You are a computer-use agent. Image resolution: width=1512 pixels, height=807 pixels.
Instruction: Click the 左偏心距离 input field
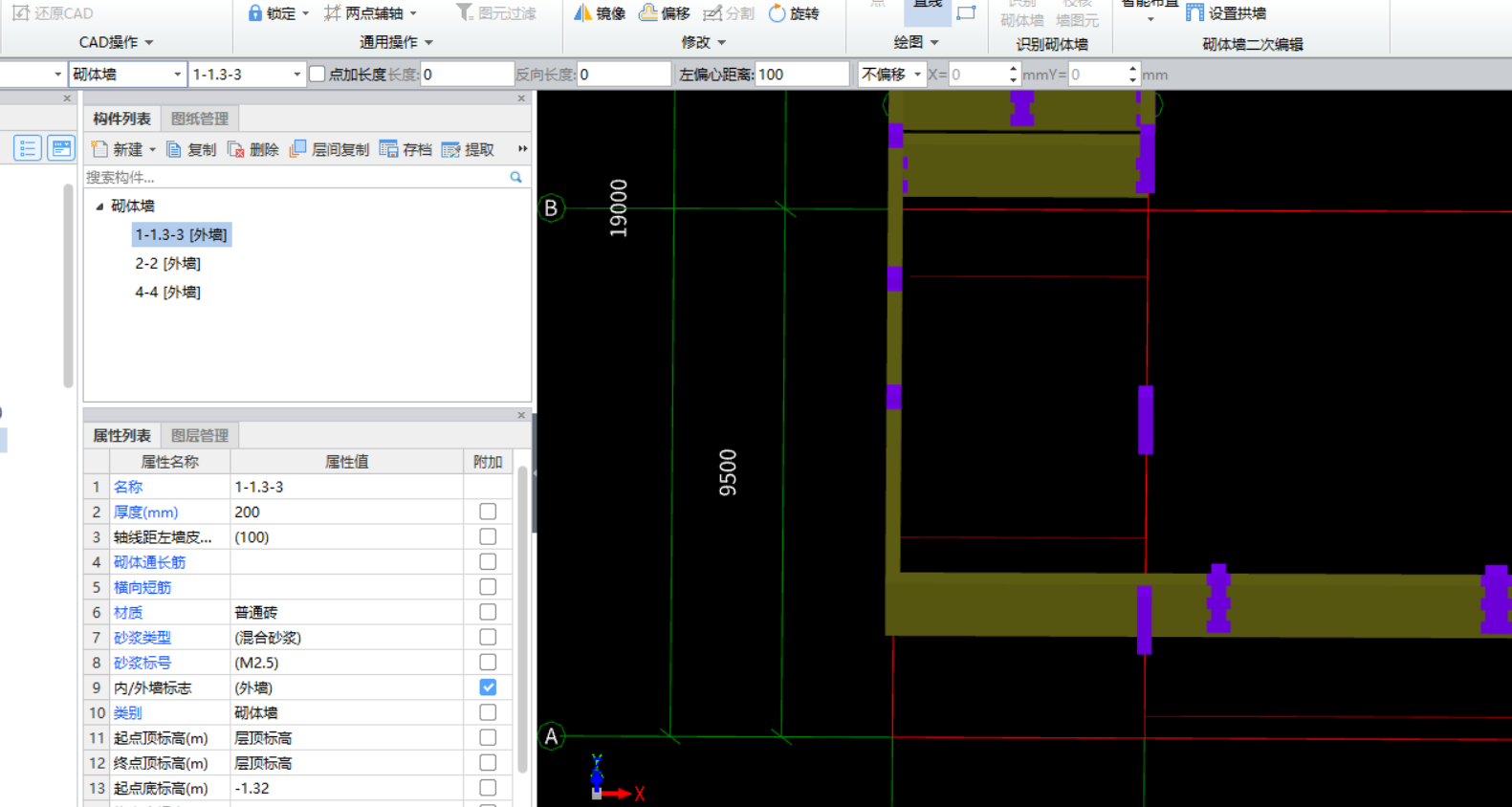tap(801, 74)
